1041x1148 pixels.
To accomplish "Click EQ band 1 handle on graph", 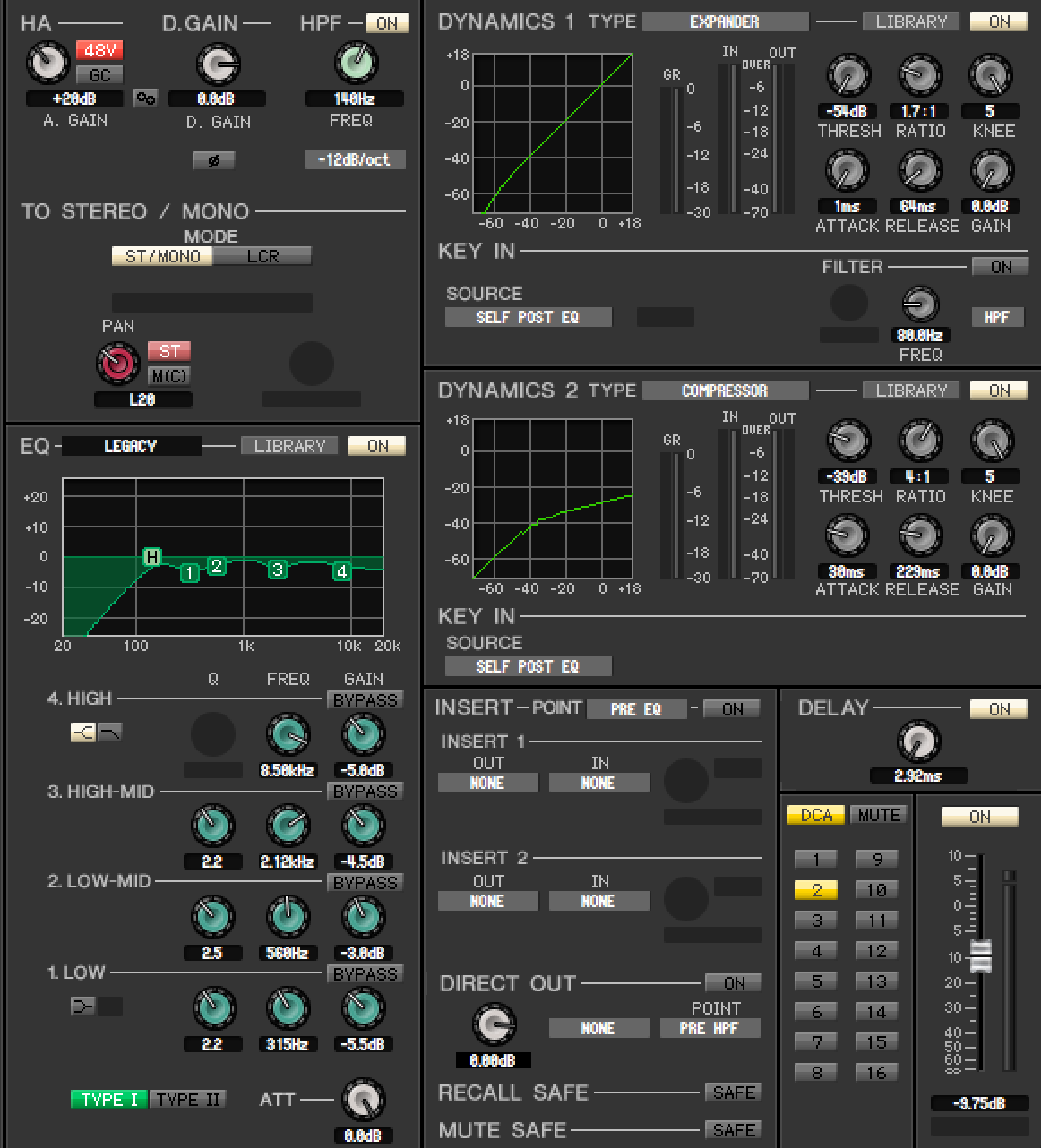I will pos(189,573).
